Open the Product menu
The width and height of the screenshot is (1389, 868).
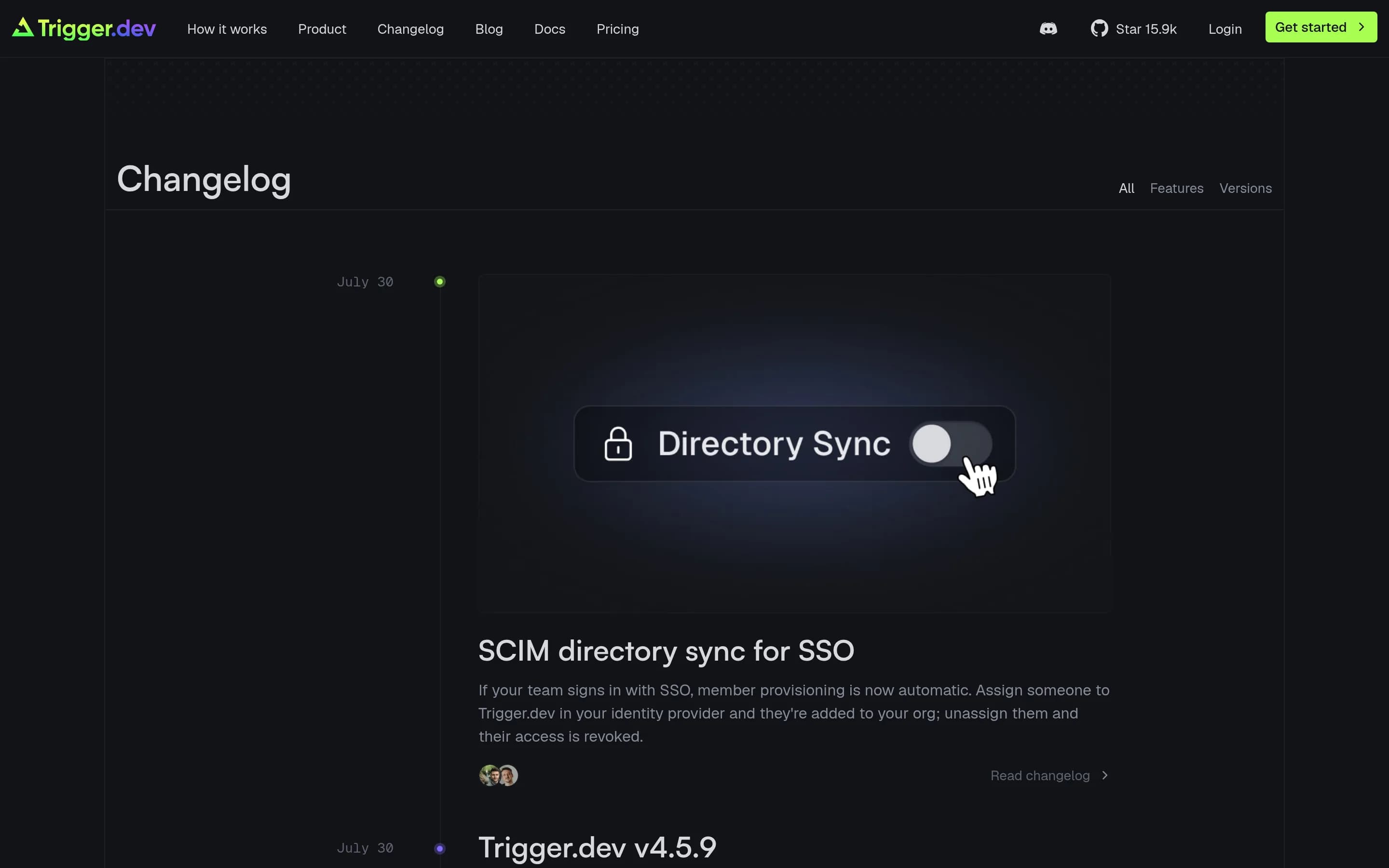322,29
